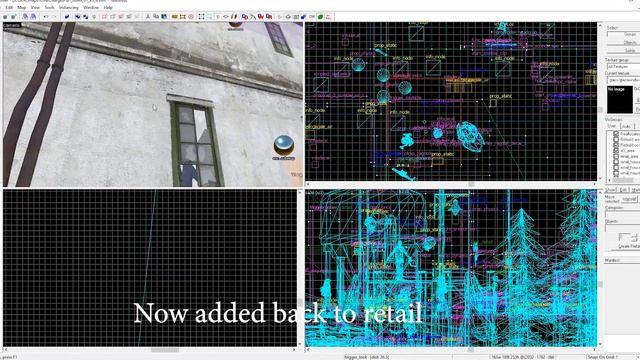Open the Texture group dropdown
The width and height of the screenshot is (640, 360).
[x=623, y=66]
